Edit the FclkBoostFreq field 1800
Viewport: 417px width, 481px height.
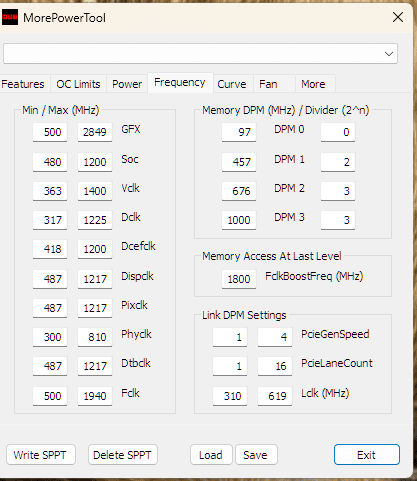(239, 279)
